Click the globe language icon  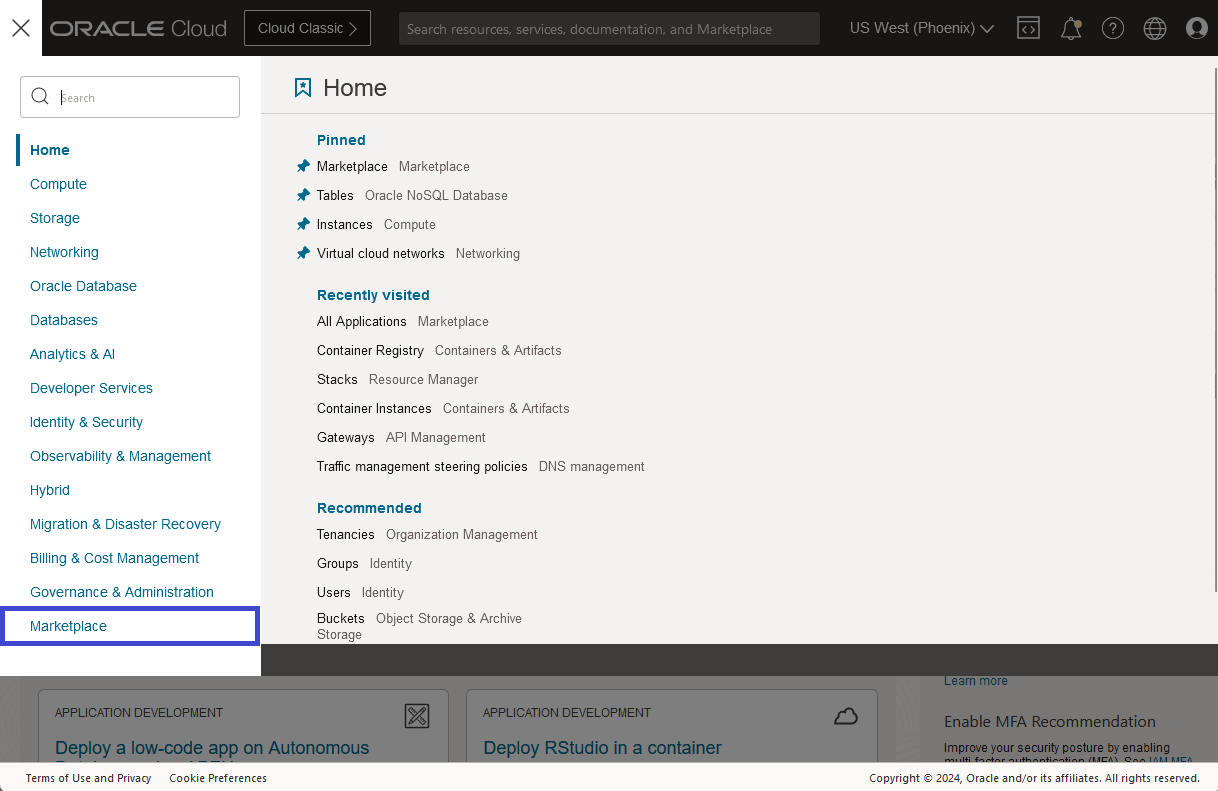click(x=1155, y=28)
